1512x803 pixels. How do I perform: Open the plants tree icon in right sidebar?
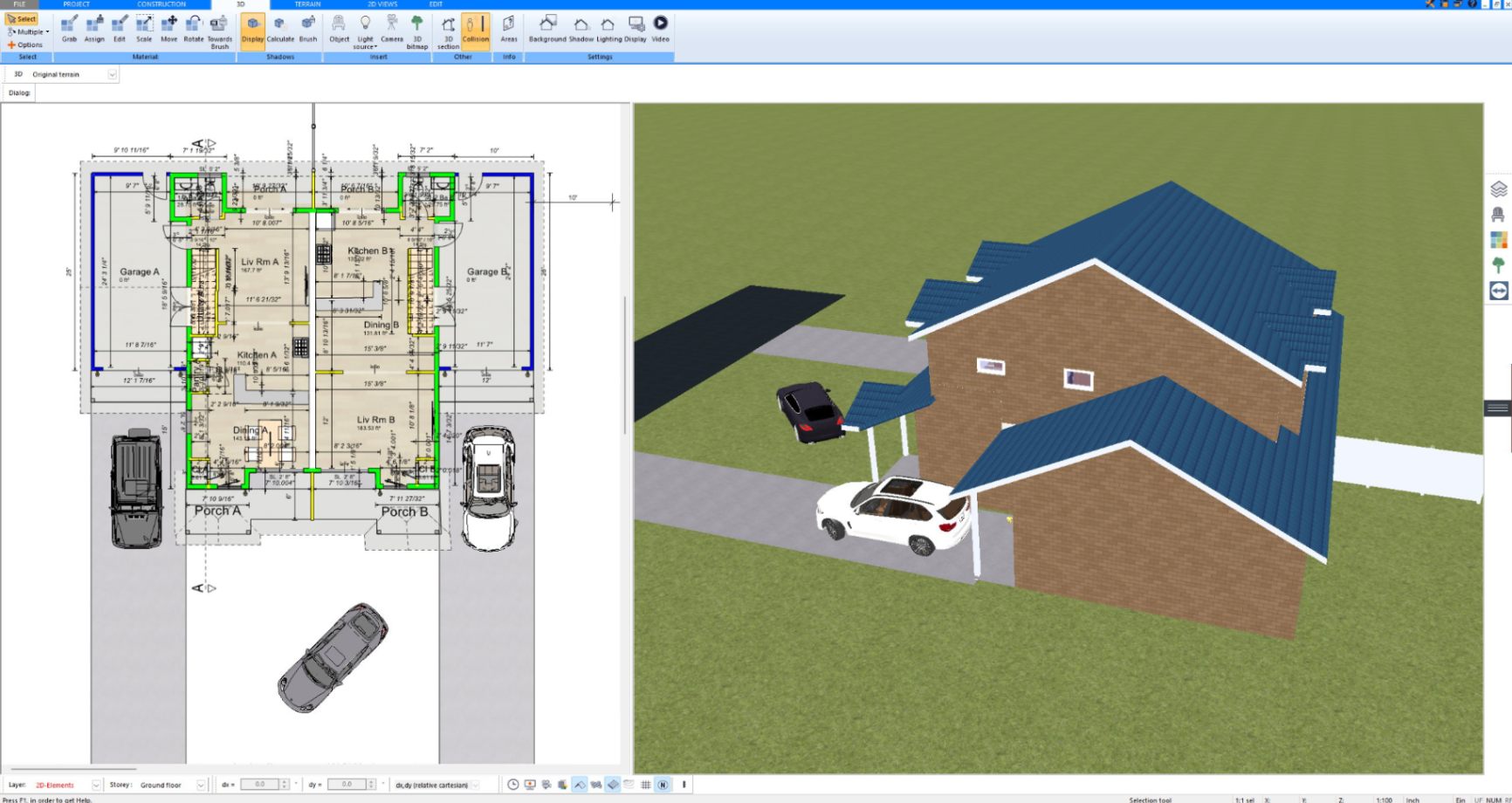(x=1499, y=264)
